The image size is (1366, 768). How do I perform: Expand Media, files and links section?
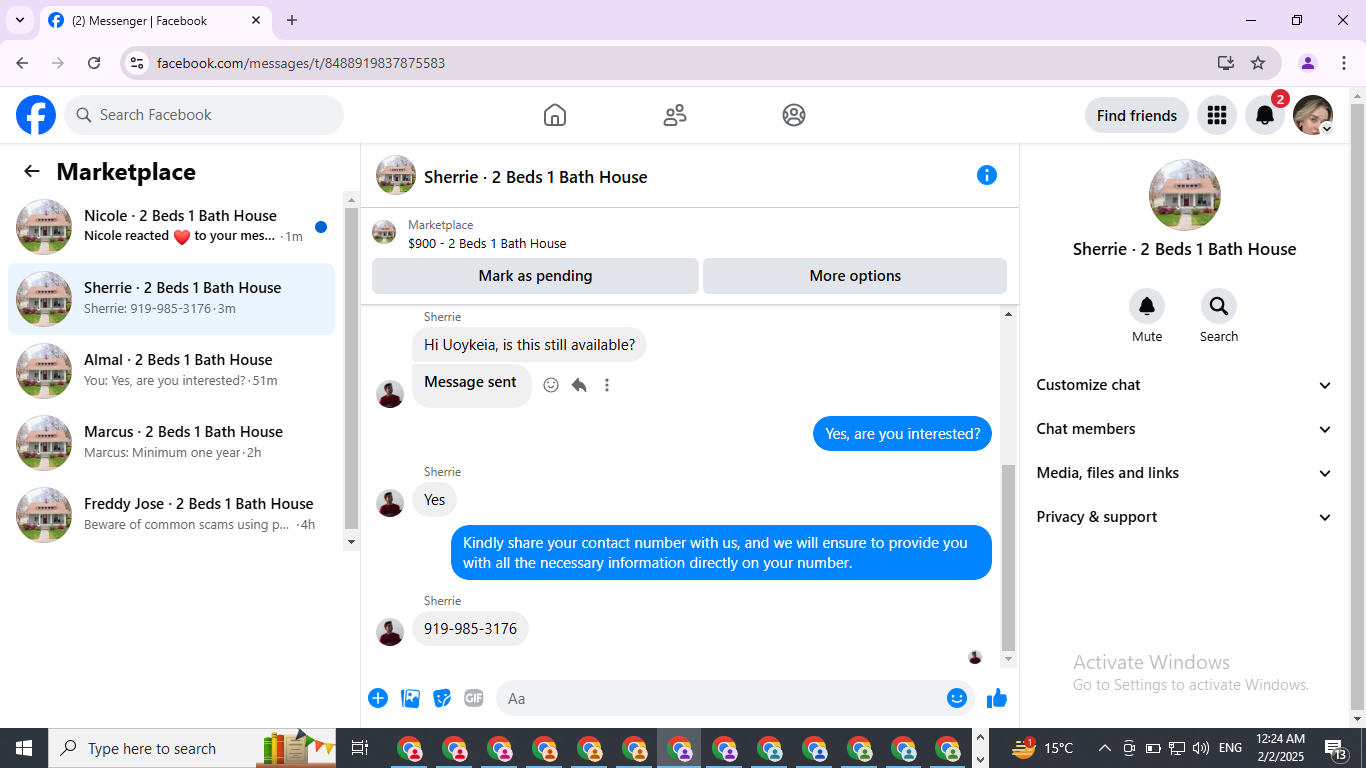[1184, 473]
